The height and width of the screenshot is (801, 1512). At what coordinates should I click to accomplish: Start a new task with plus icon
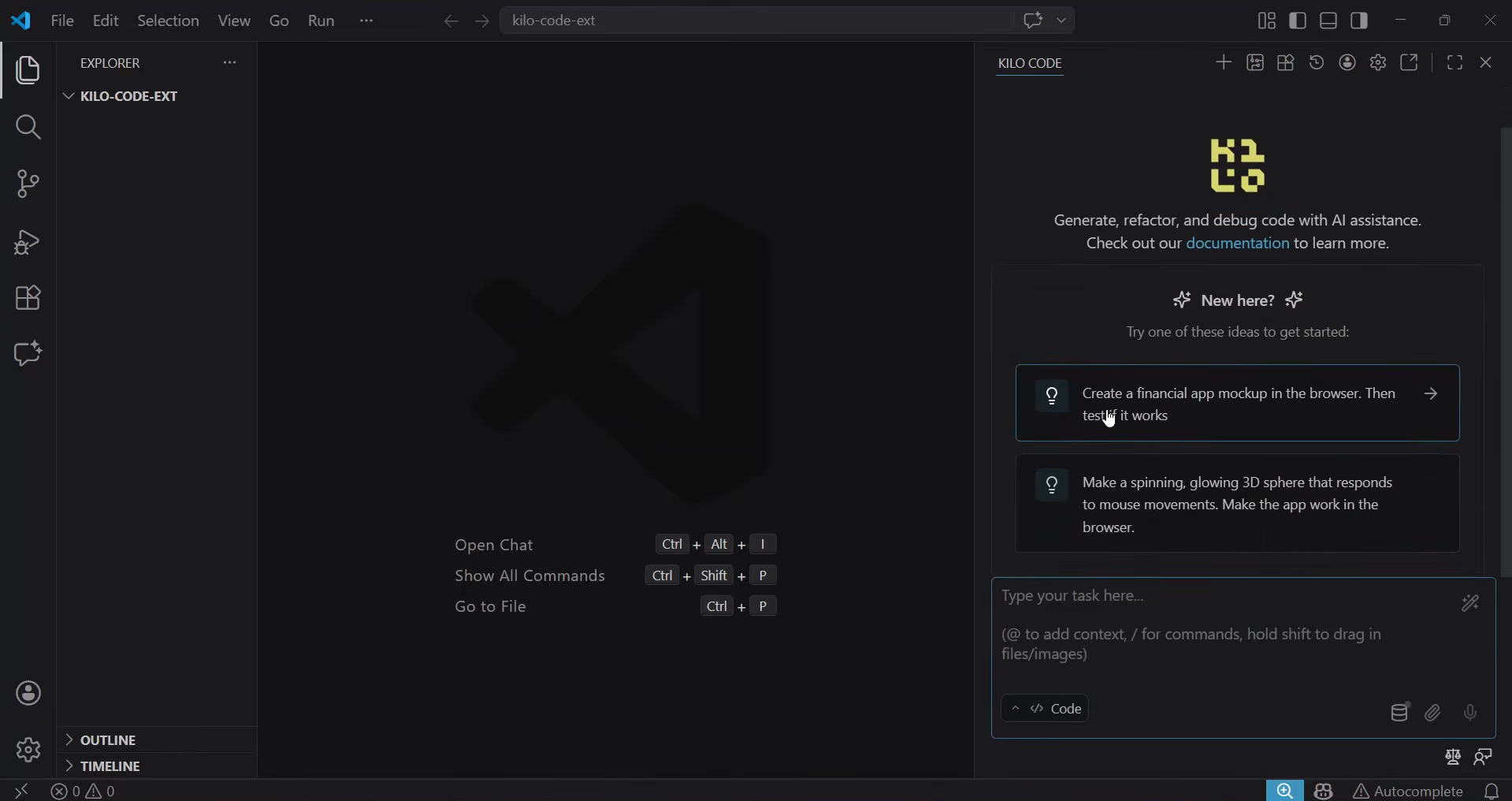(x=1224, y=62)
